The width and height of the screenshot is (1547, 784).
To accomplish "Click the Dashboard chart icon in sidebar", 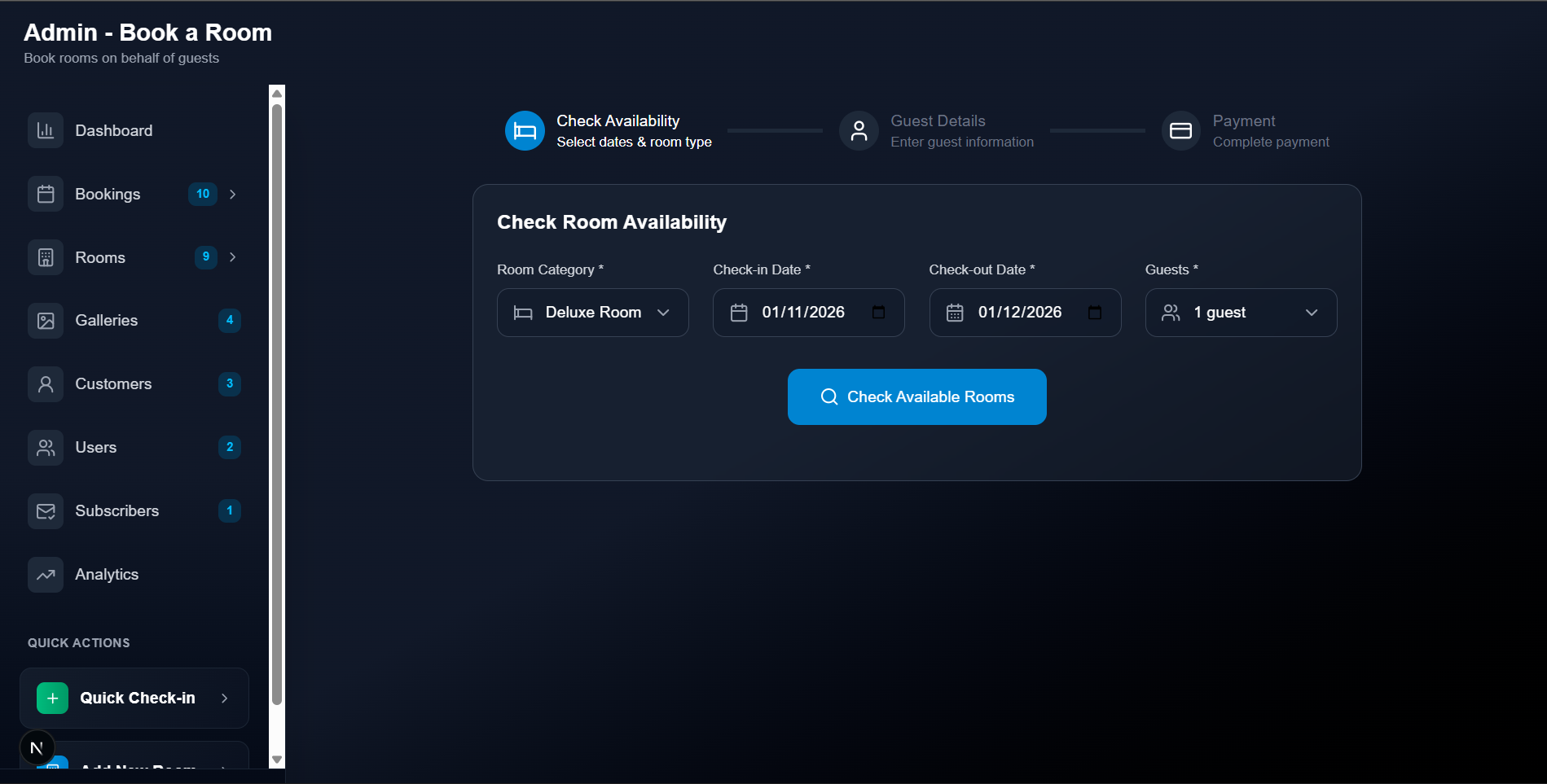I will coord(46,129).
